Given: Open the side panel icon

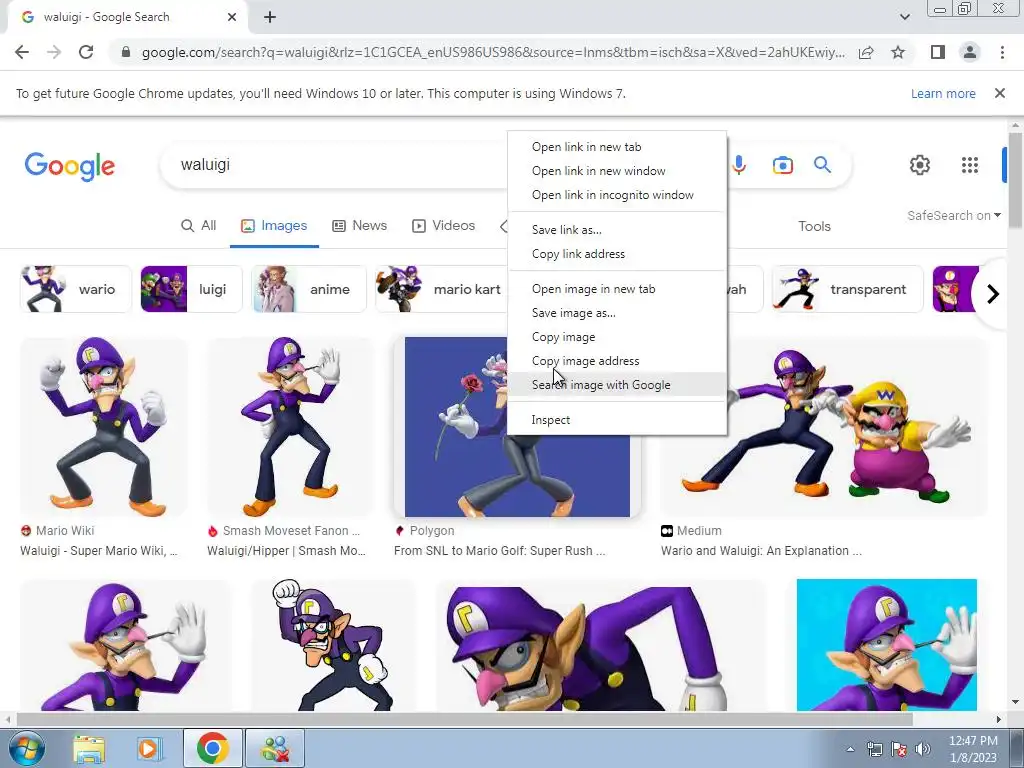Looking at the screenshot, I should pyautogui.click(x=938, y=52).
